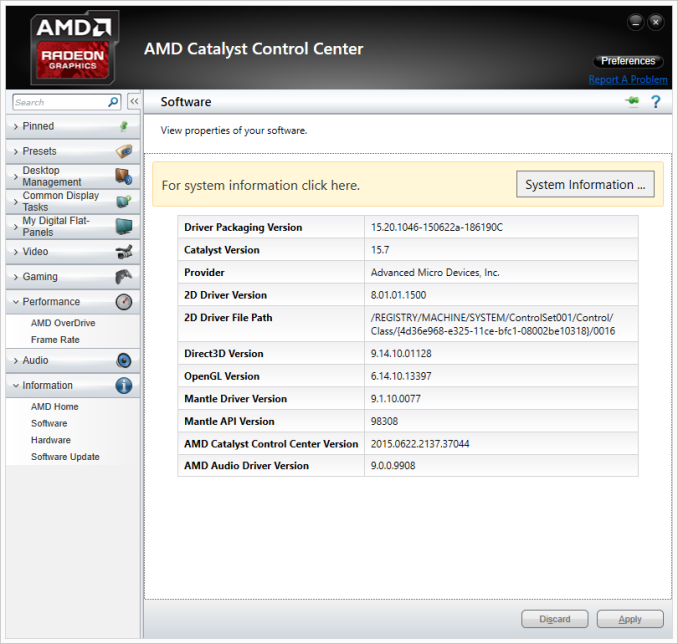
Task: Select Hardware under Information
Action: click(51, 440)
